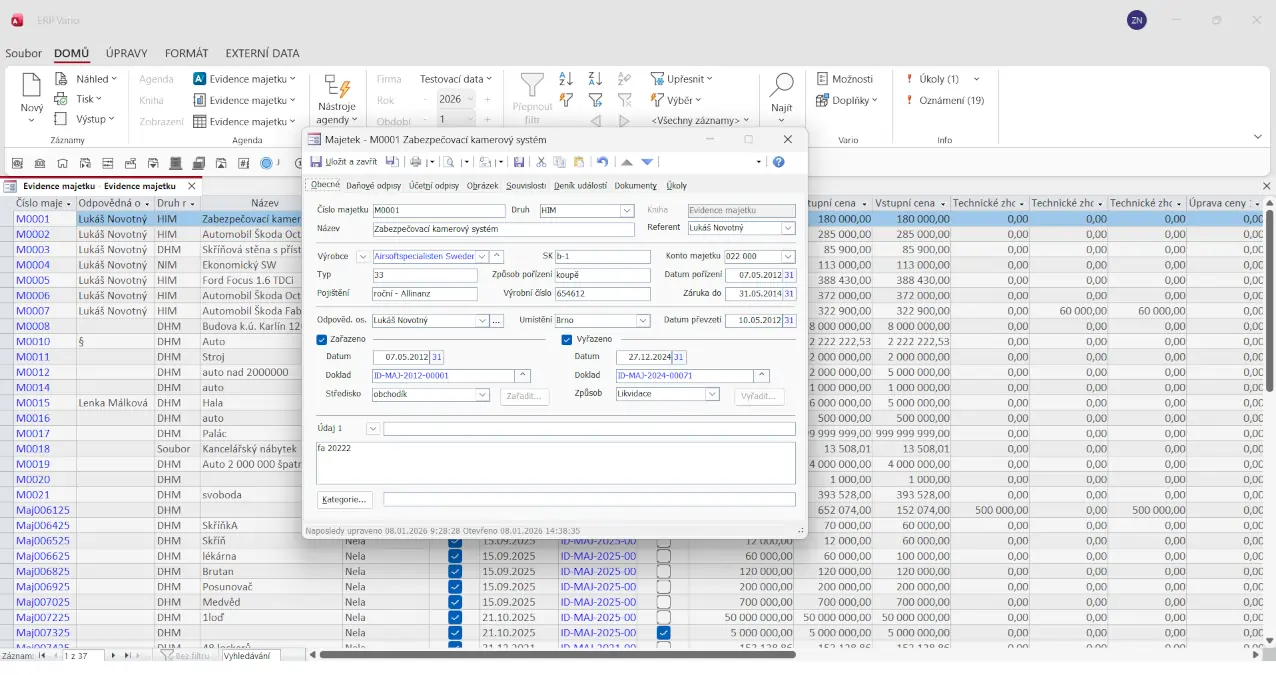Image resolution: width=1276 pixels, height=675 pixels.
Task: Open the Umístění dropdown showing Brno
Action: click(x=643, y=321)
